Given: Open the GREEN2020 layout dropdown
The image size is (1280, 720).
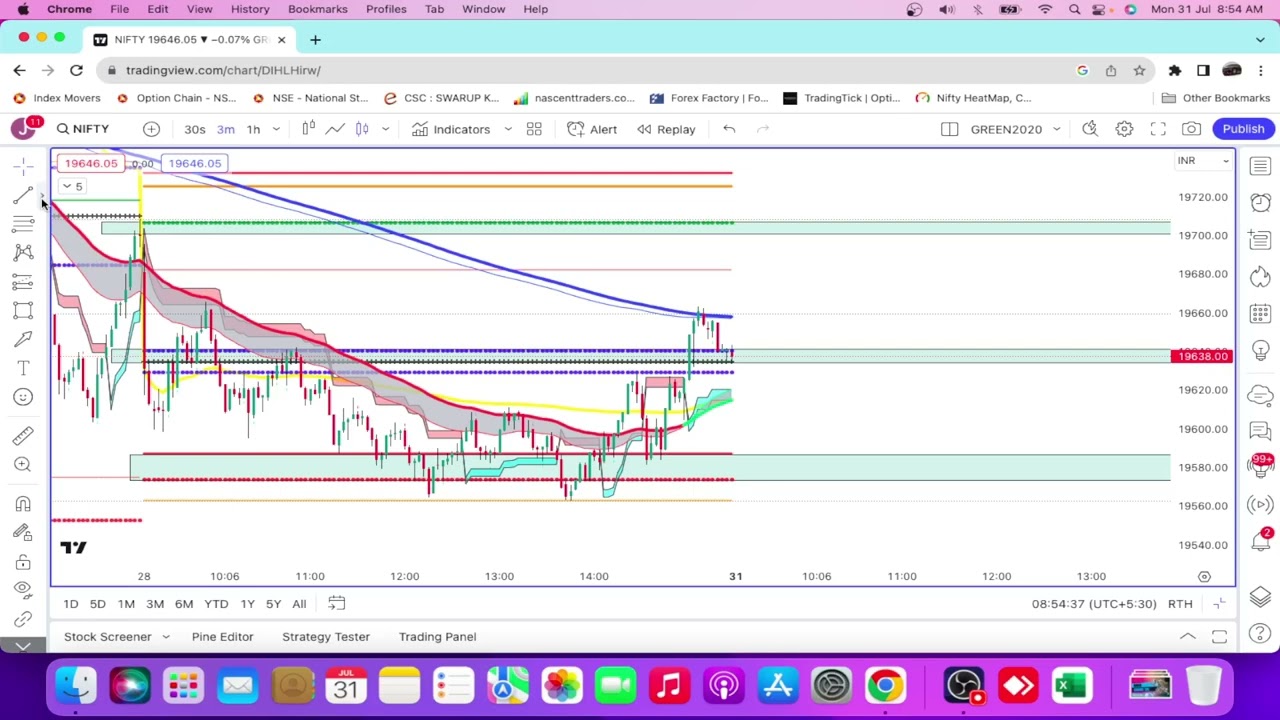Looking at the screenshot, I should pyautogui.click(x=1015, y=129).
